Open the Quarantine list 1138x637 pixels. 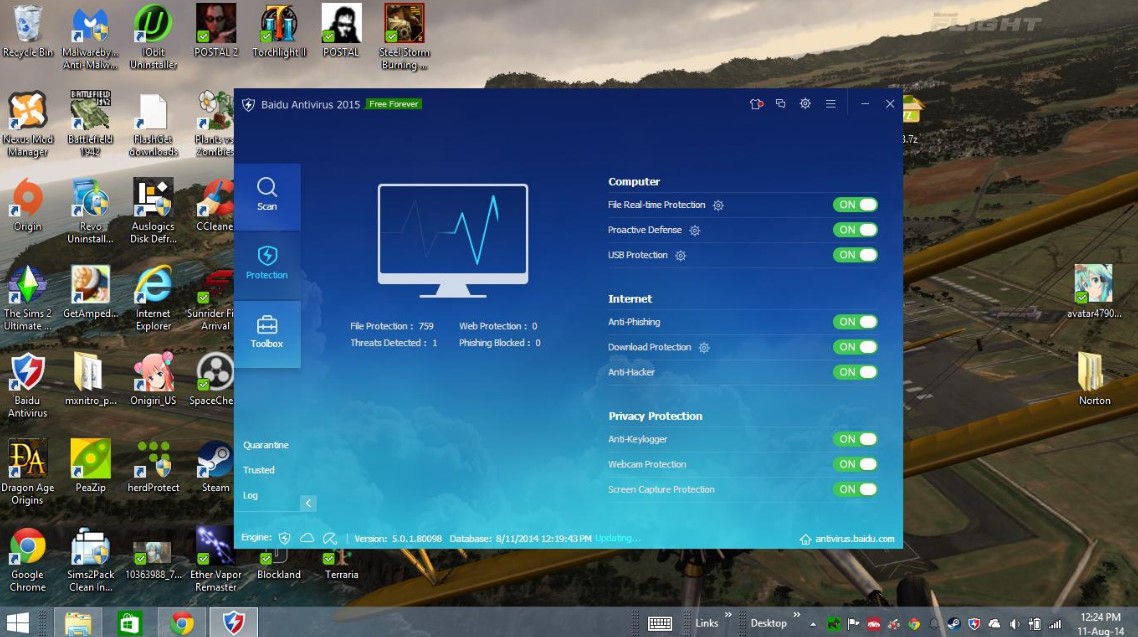point(266,445)
